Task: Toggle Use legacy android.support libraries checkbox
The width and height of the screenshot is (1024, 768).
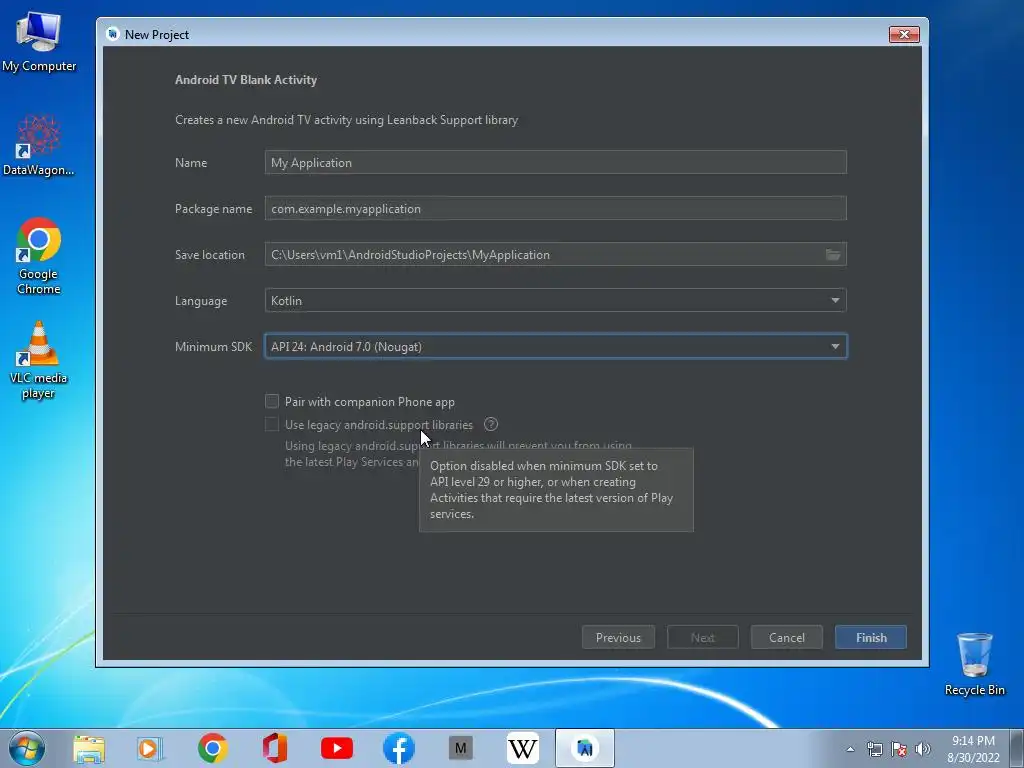Action: (272, 424)
